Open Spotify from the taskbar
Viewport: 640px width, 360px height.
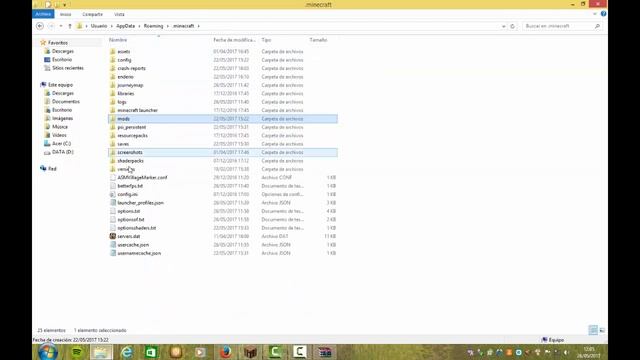[x=76, y=352]
